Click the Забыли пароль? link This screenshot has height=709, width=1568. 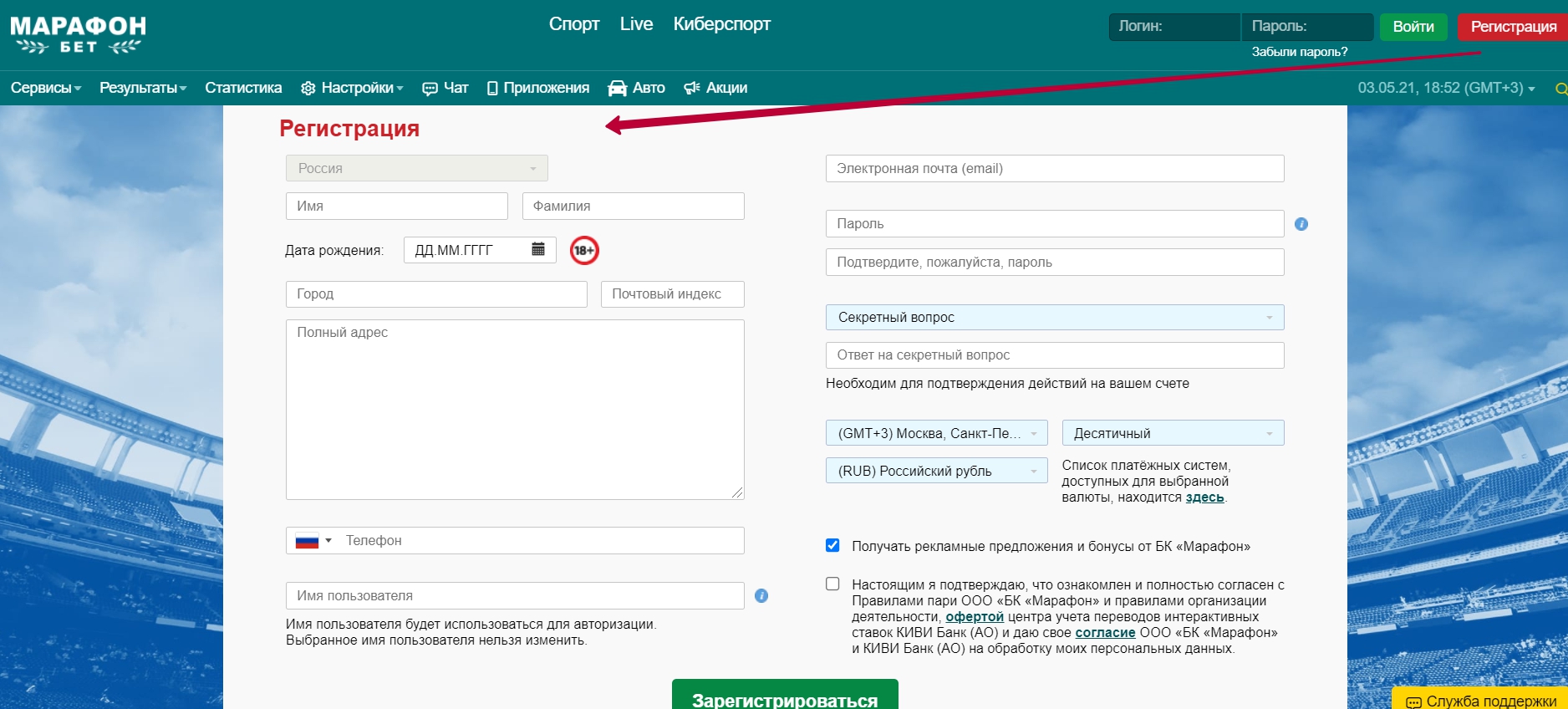pyautogui.click(x=1299, y=52)
